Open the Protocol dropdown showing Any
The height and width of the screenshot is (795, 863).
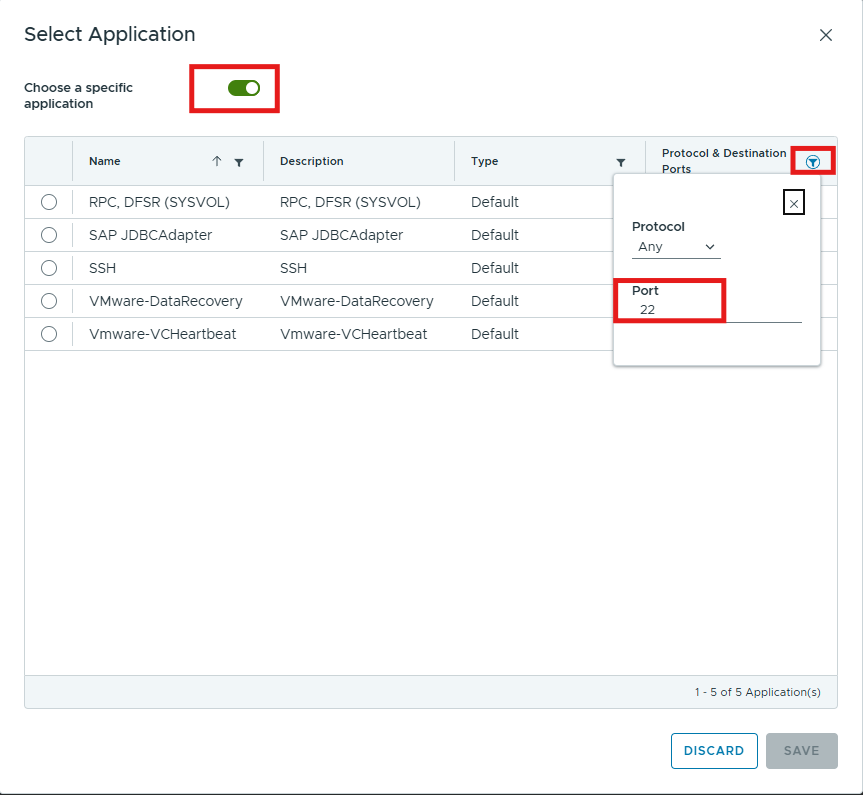[676, 247]
